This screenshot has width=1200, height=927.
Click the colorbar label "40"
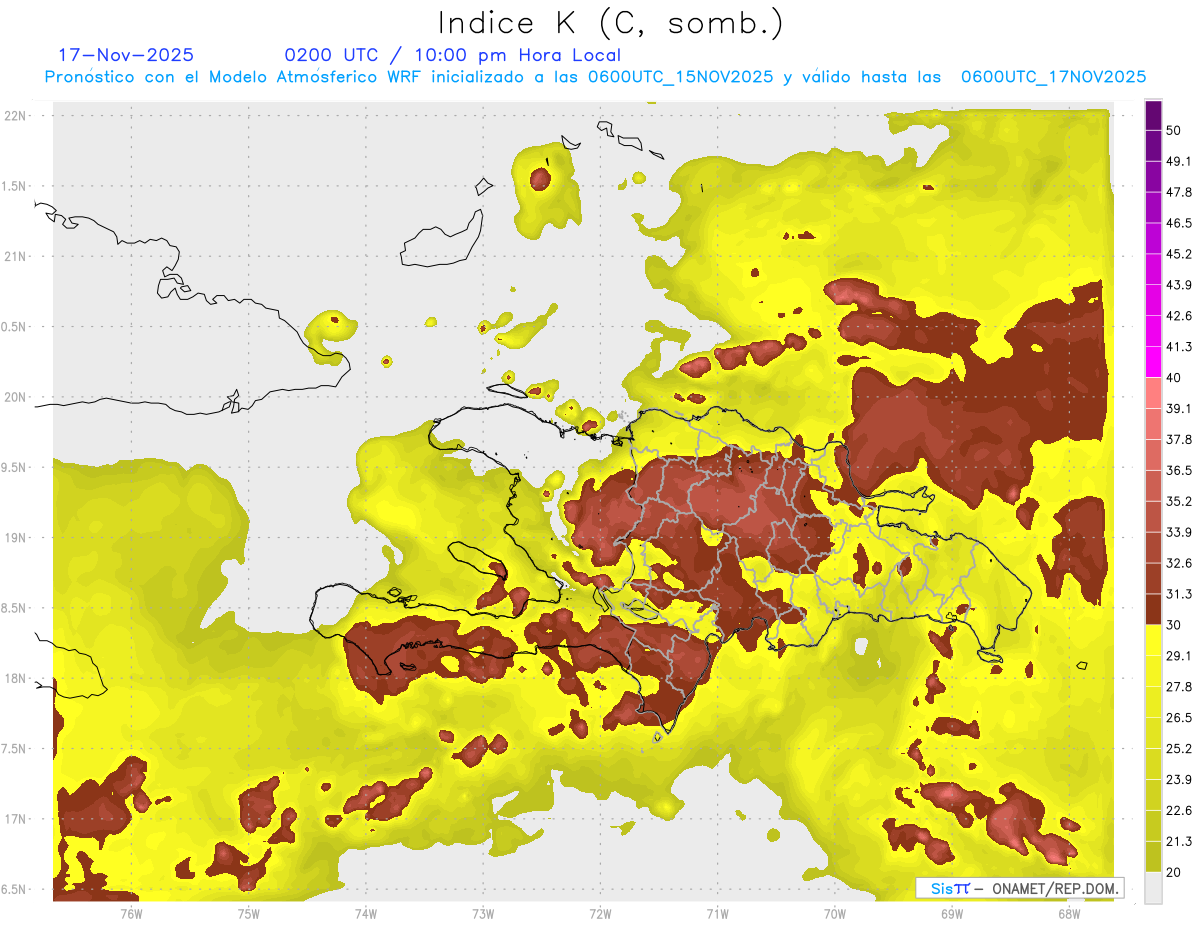pos(1174,378)
